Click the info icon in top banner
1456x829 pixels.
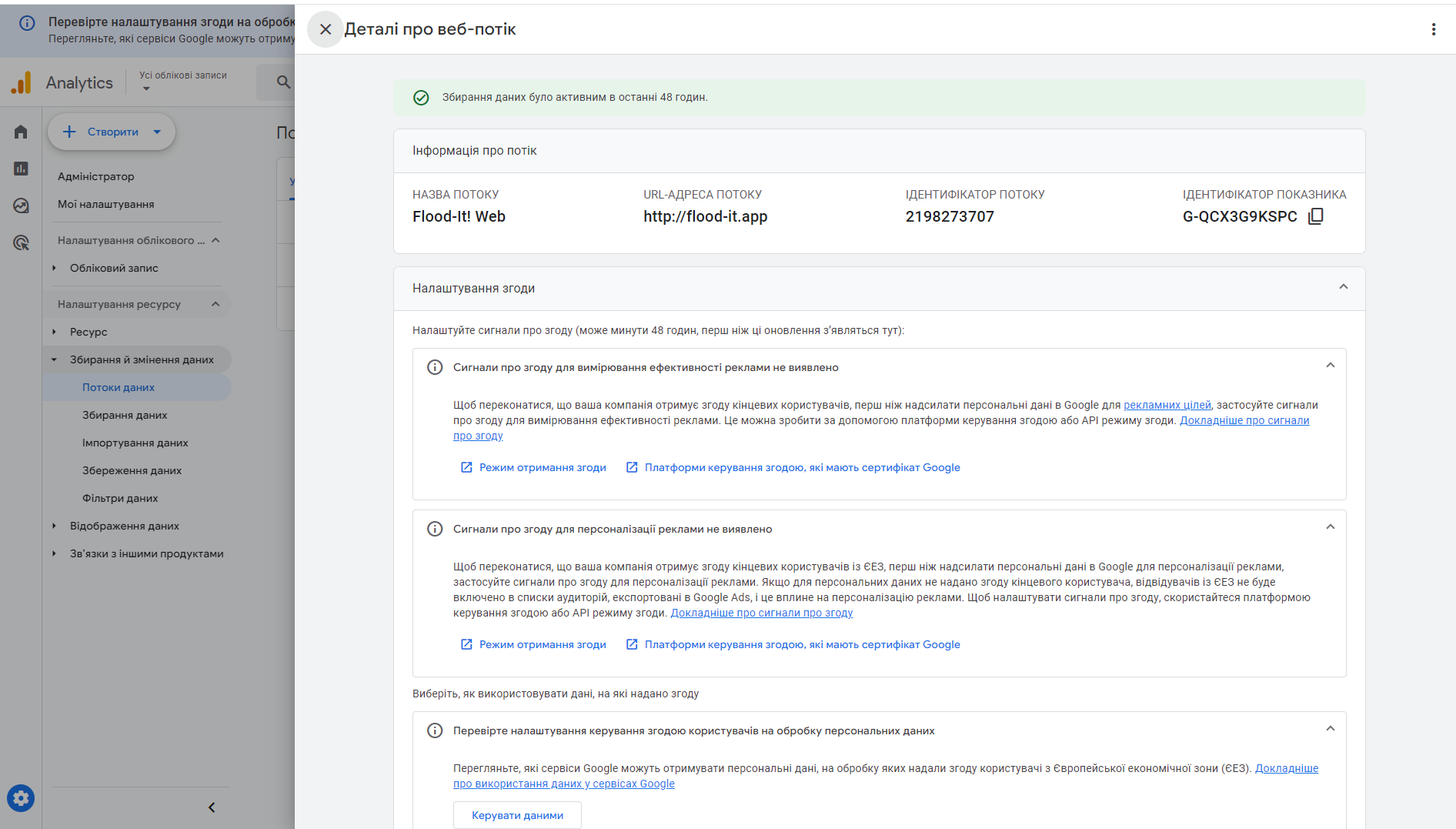tap(27, 23)
